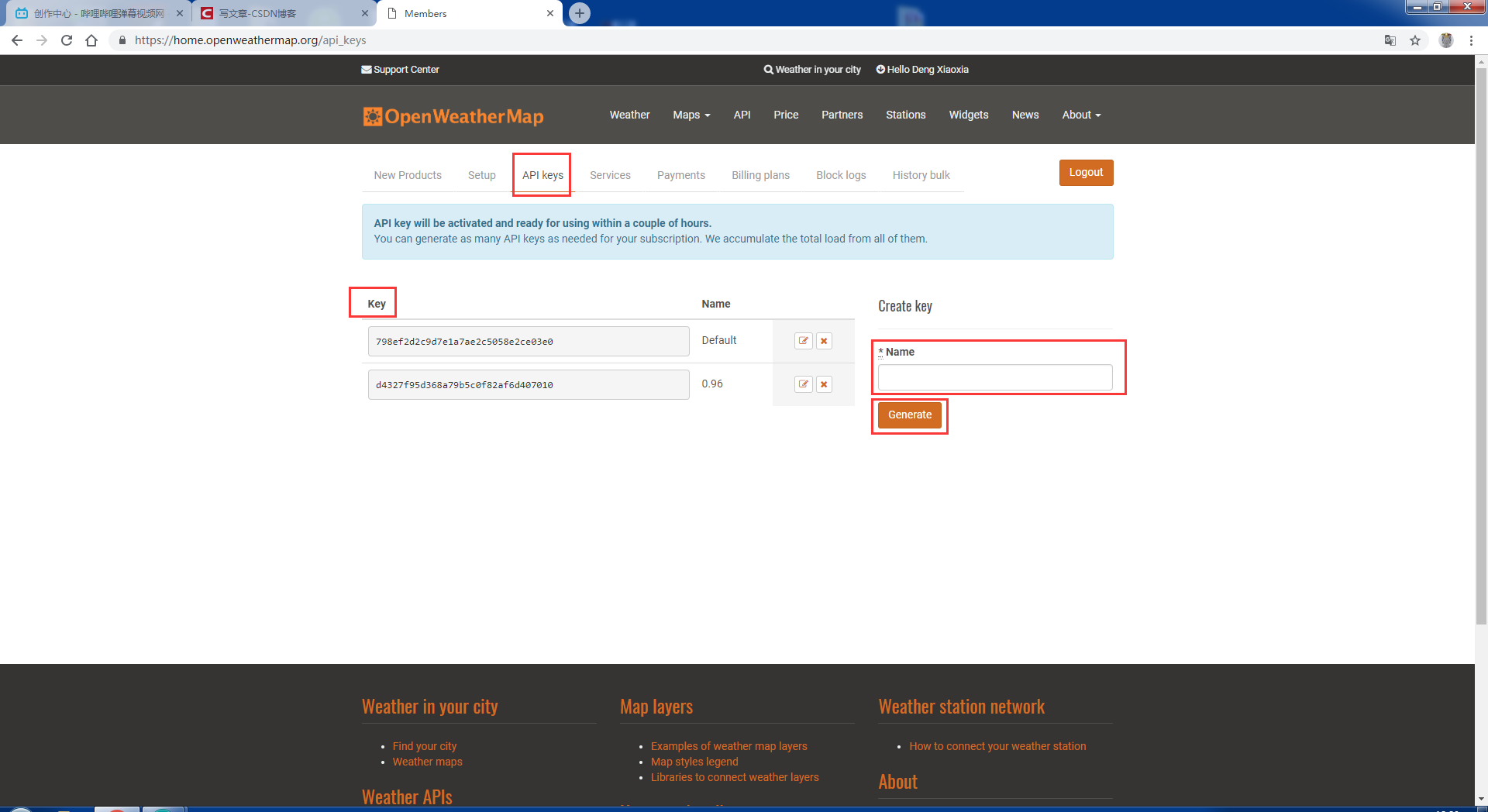Click the '0.96' key name
Screen dimensions: 1488x812
(712, 384)
